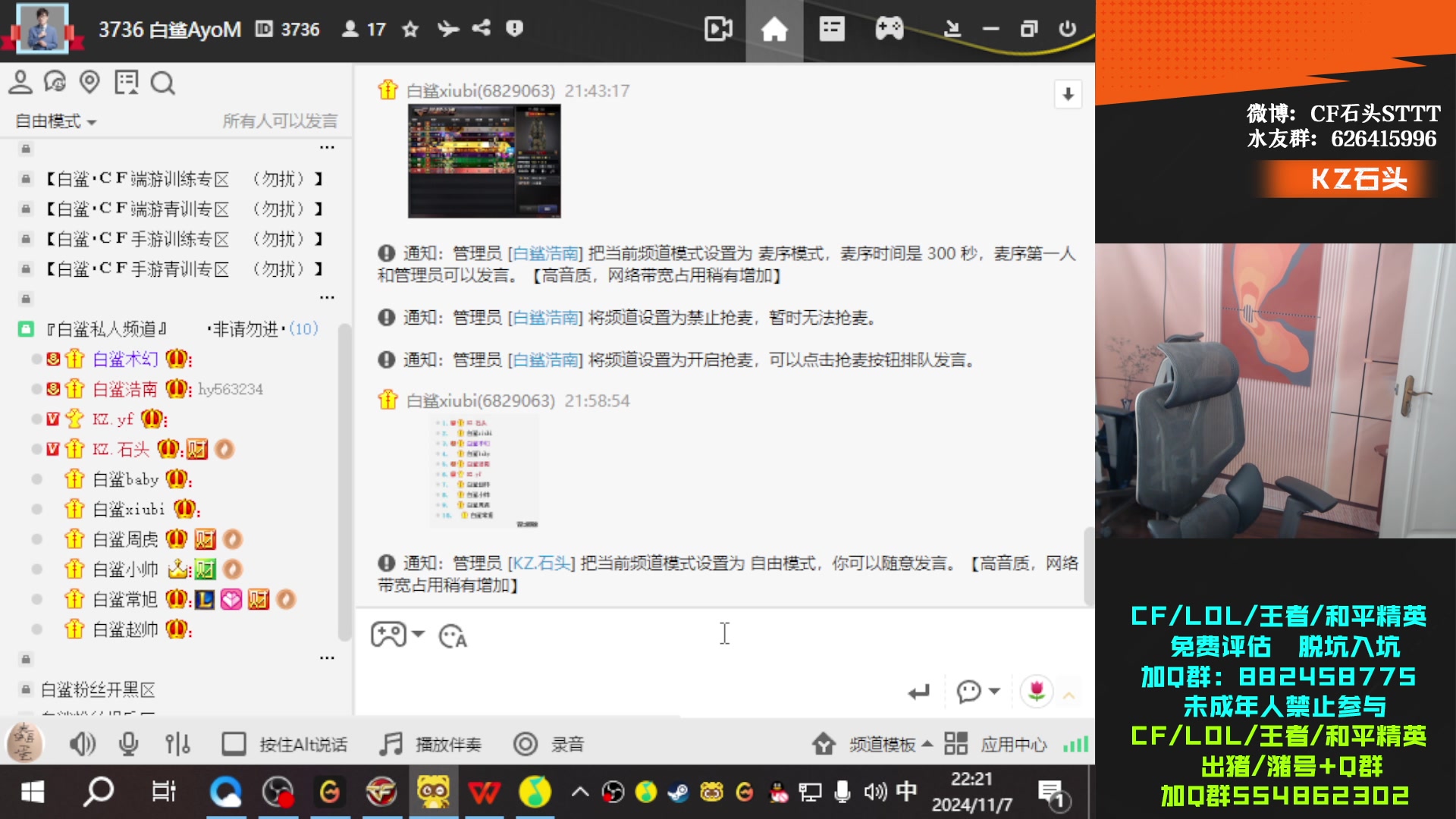Viewport: 1456px width, 819px height.
Task: Open the frequency channel template panel
Action: (x=873, y=744)
